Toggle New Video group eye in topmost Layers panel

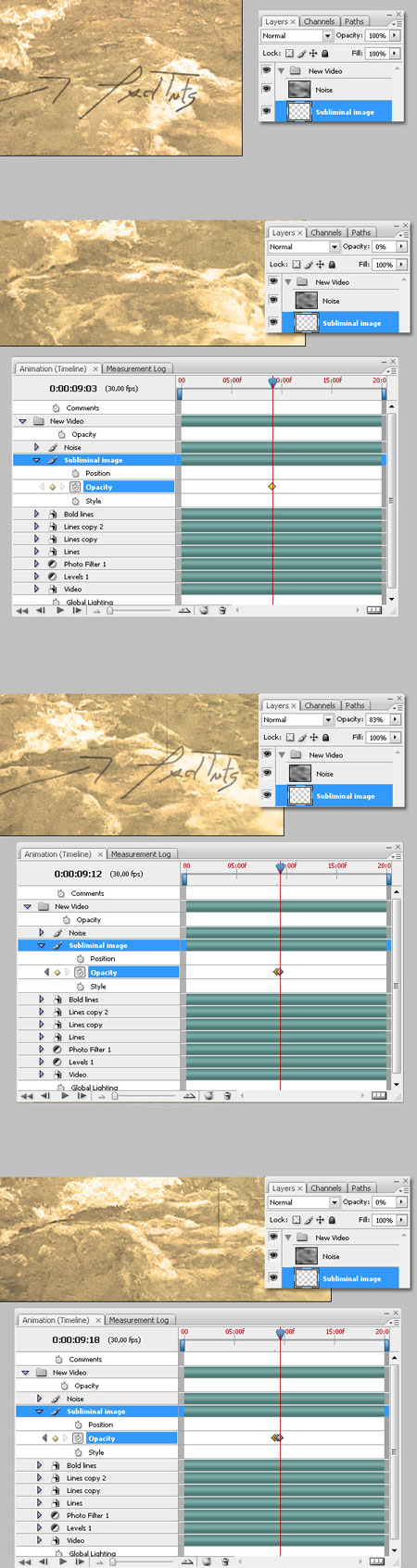pyautogui.click(x=267, y=70)
